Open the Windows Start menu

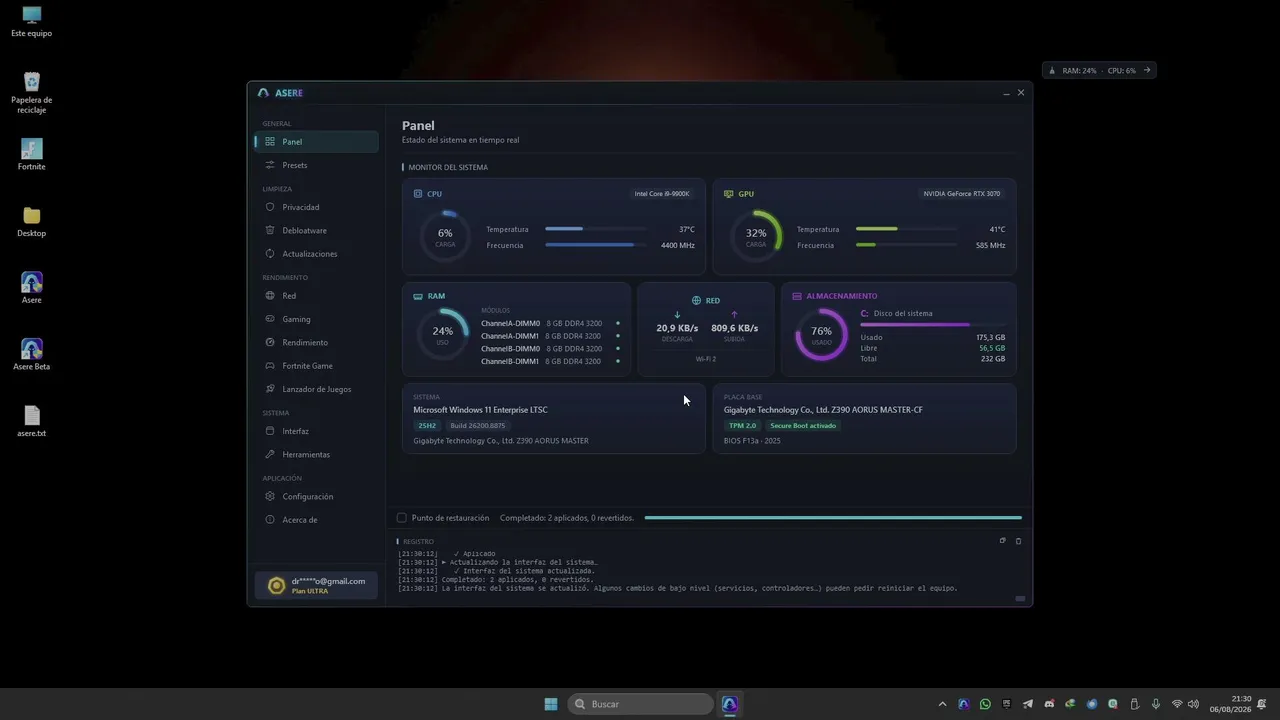pyautogui.click(x=551, y=704)
